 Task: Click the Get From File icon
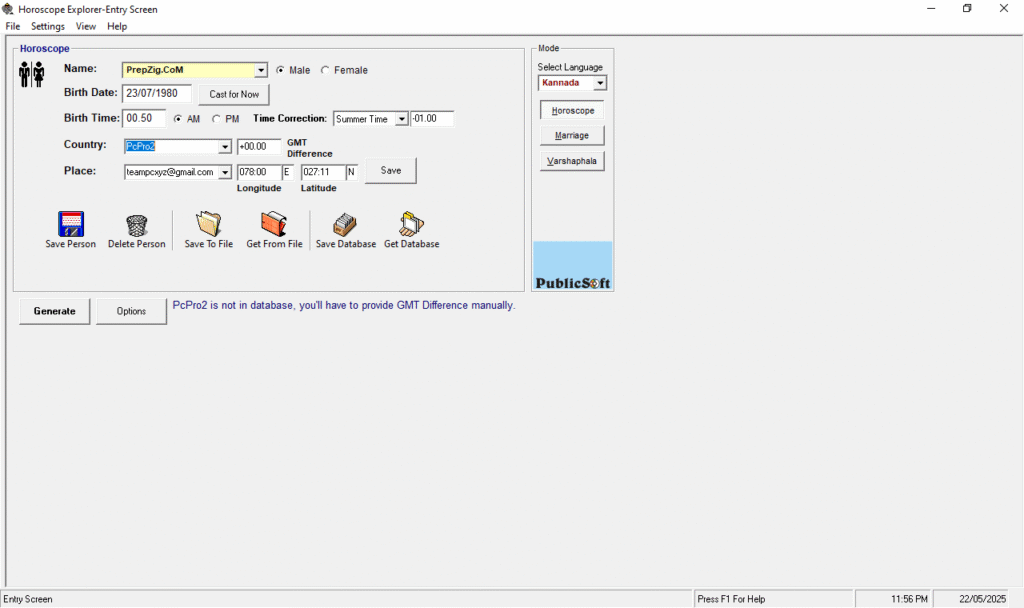click(274, 224)
